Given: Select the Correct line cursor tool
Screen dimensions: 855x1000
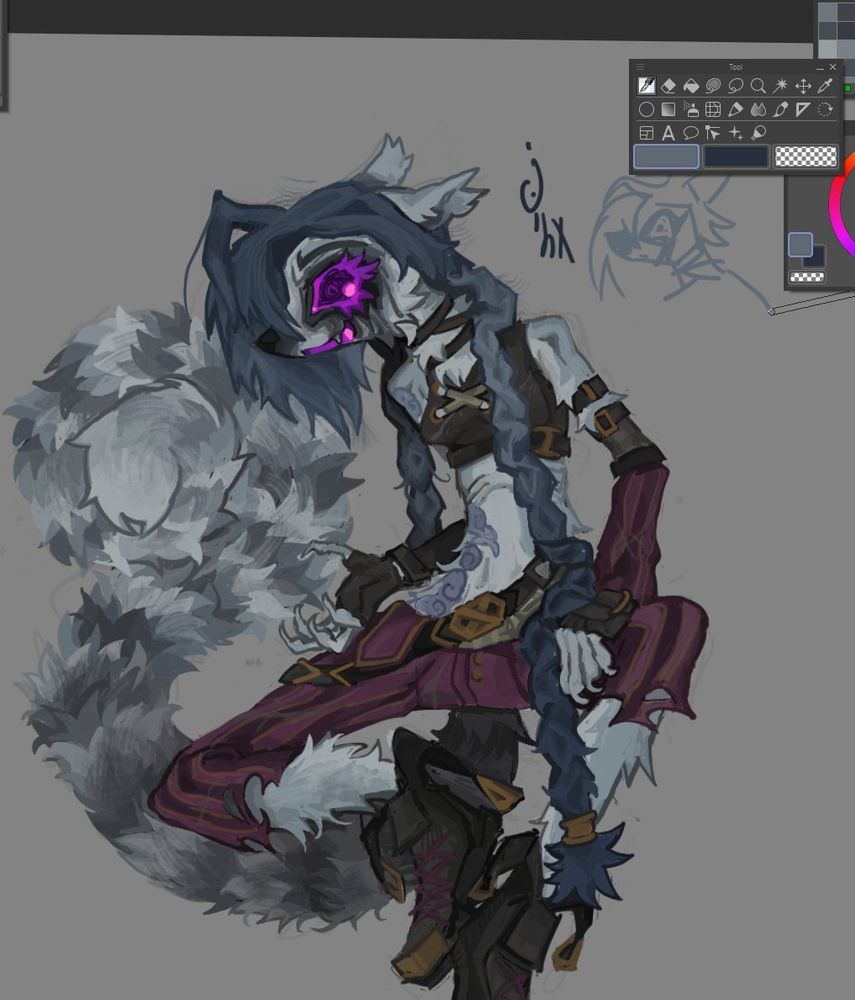Looking at the screenshot, I should (x=713, y=133).
